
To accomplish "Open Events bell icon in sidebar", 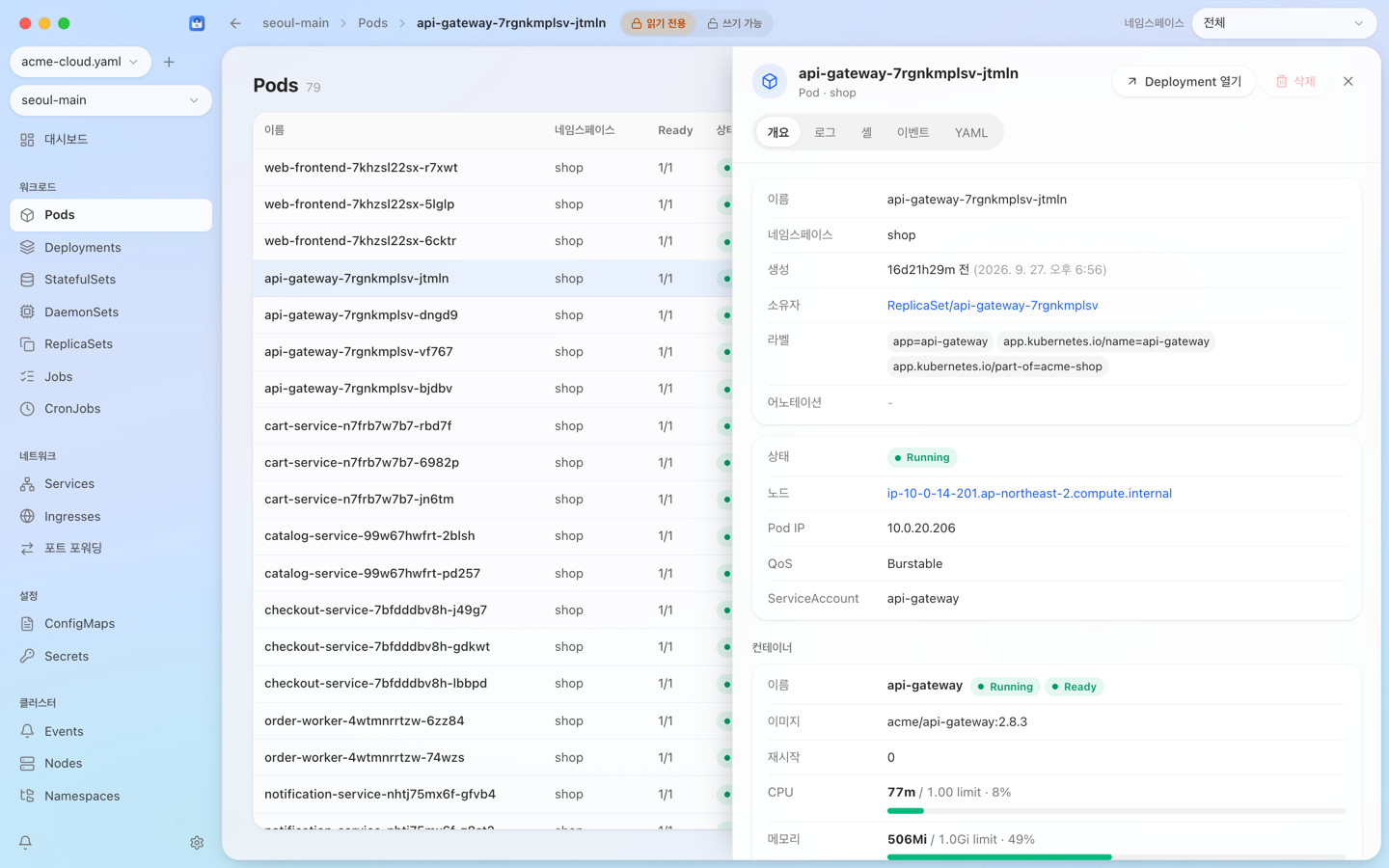I will [x=27, y=732].
